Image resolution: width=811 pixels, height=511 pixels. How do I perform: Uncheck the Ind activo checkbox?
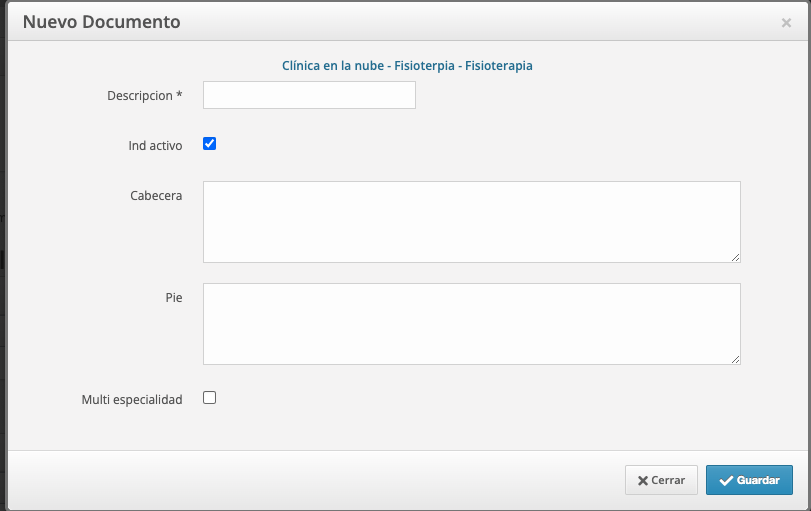tap(209, 144)
